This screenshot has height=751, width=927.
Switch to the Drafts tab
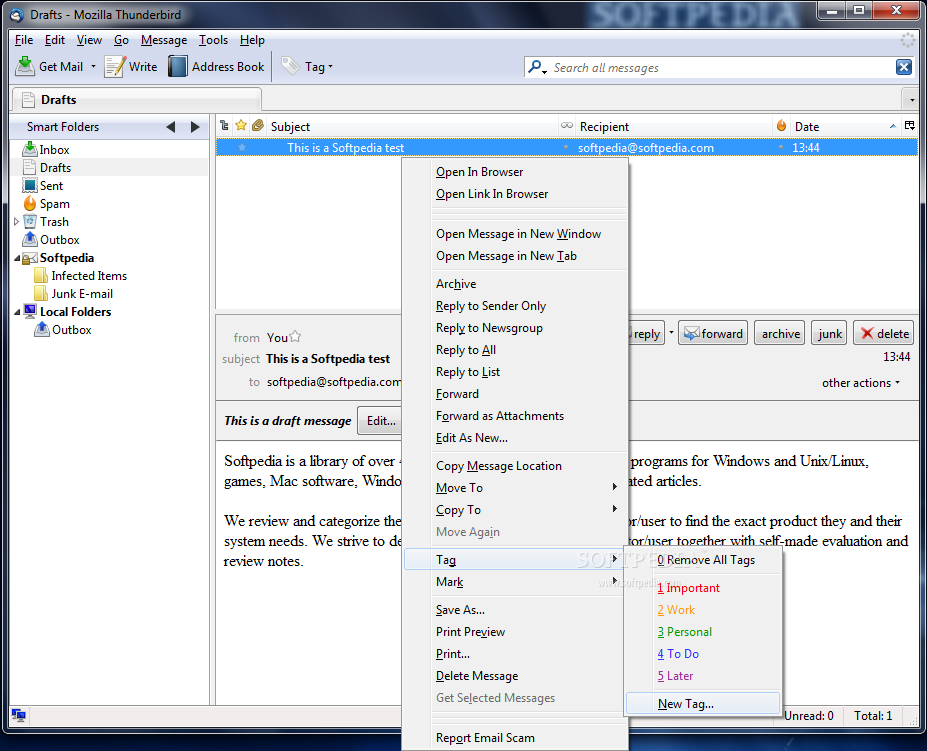click(x=136, y=99)
